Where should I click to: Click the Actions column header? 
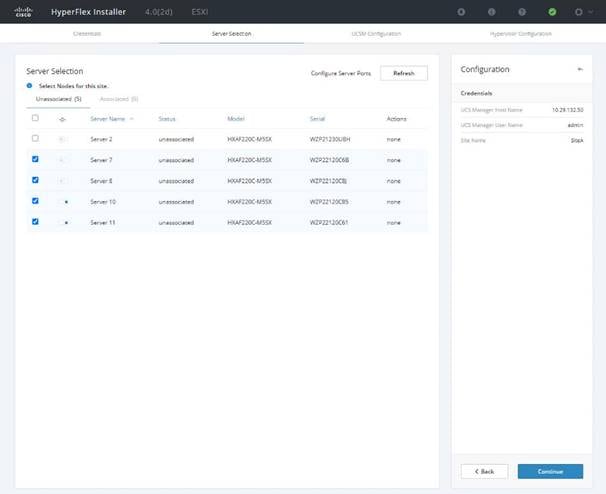[x=397, y=119]
